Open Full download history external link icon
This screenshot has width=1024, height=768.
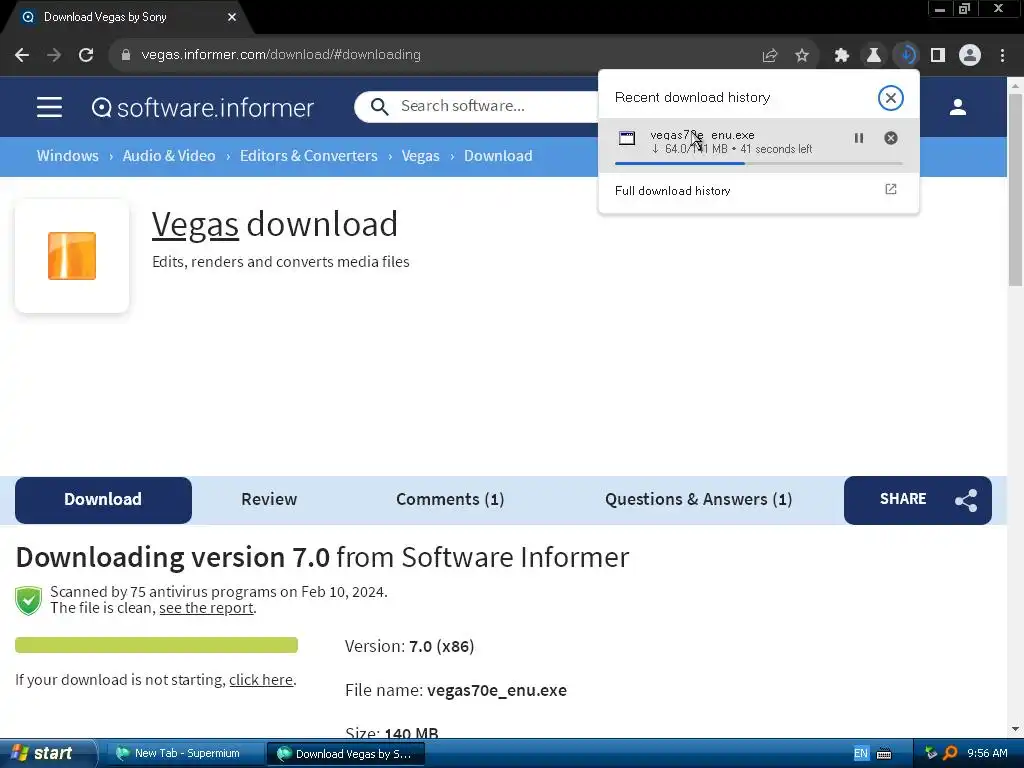point(891,189)
